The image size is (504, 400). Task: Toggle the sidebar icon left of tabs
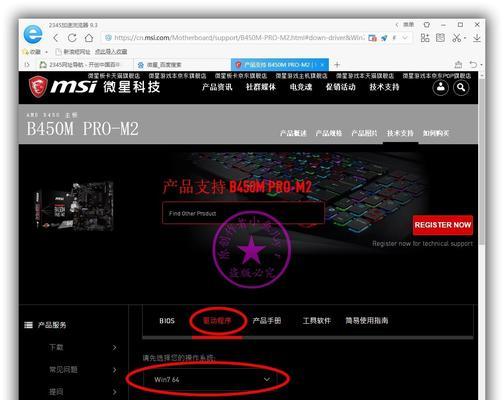pos(27,65)
